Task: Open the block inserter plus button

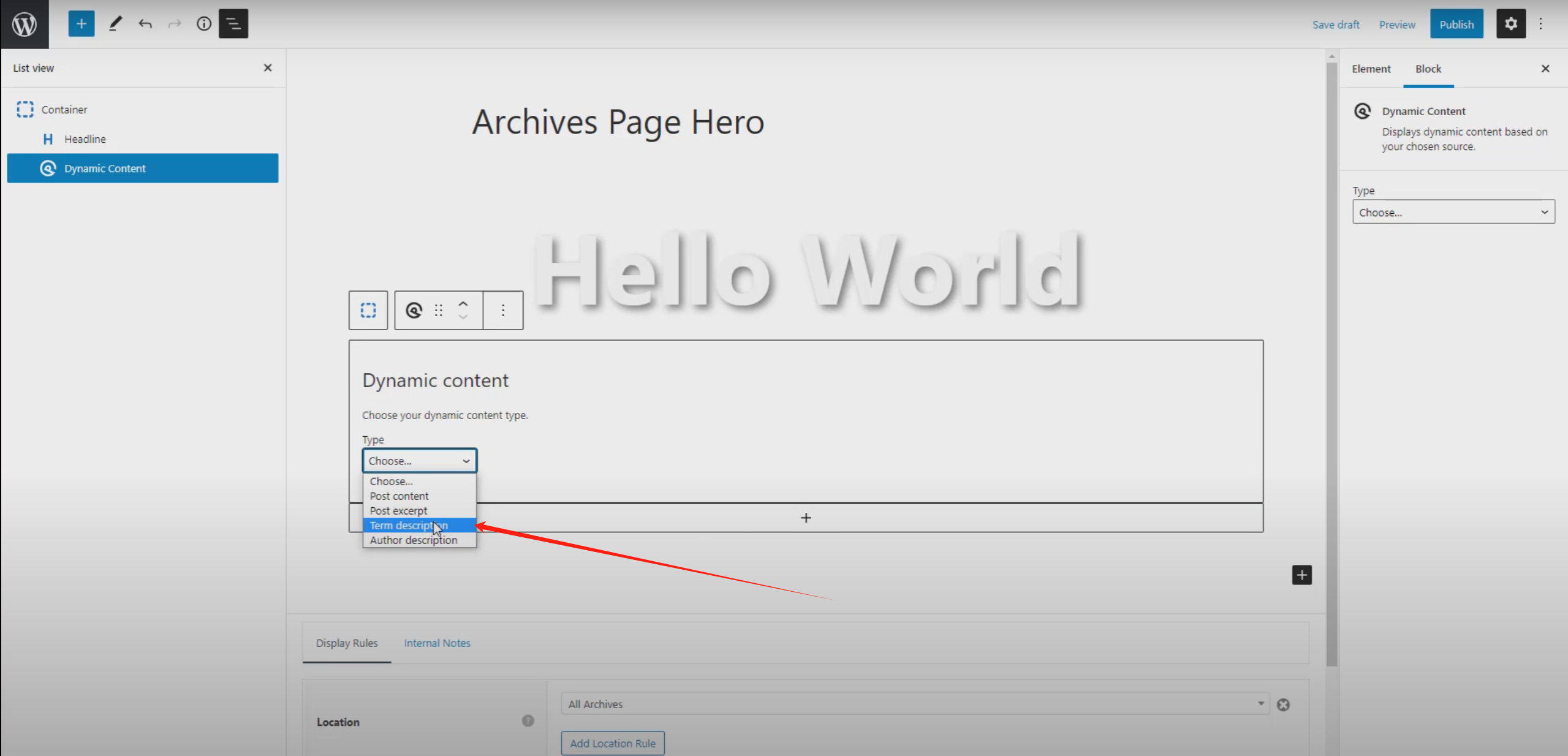Action: (x=81, y=24)
